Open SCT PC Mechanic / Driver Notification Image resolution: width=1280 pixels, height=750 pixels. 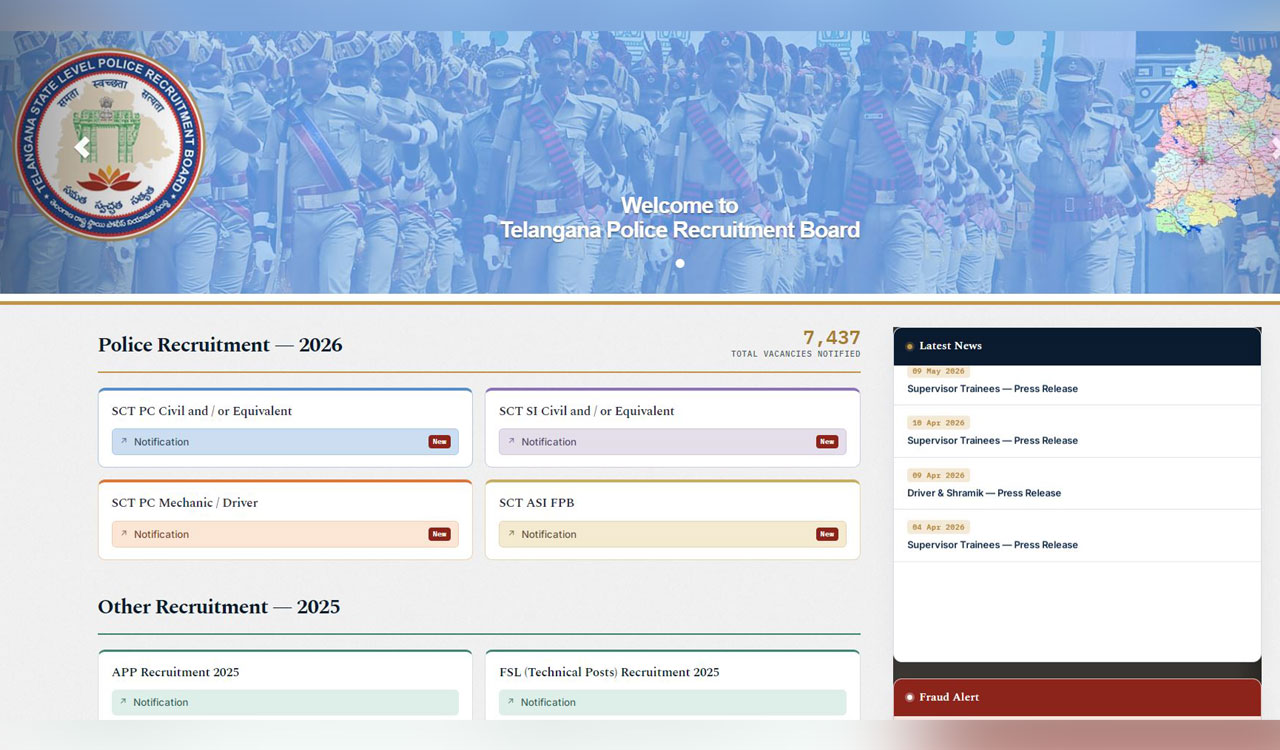pos(285,534)
